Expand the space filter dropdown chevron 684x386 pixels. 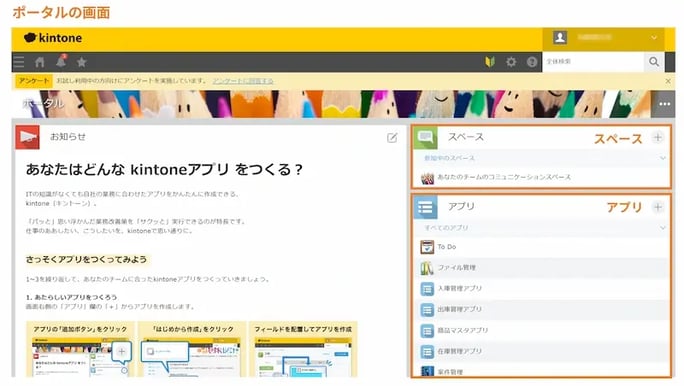click(663, 158)
